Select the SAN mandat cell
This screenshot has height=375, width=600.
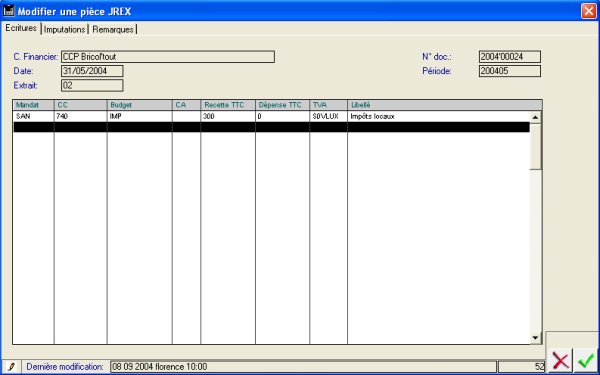[34, 117]
